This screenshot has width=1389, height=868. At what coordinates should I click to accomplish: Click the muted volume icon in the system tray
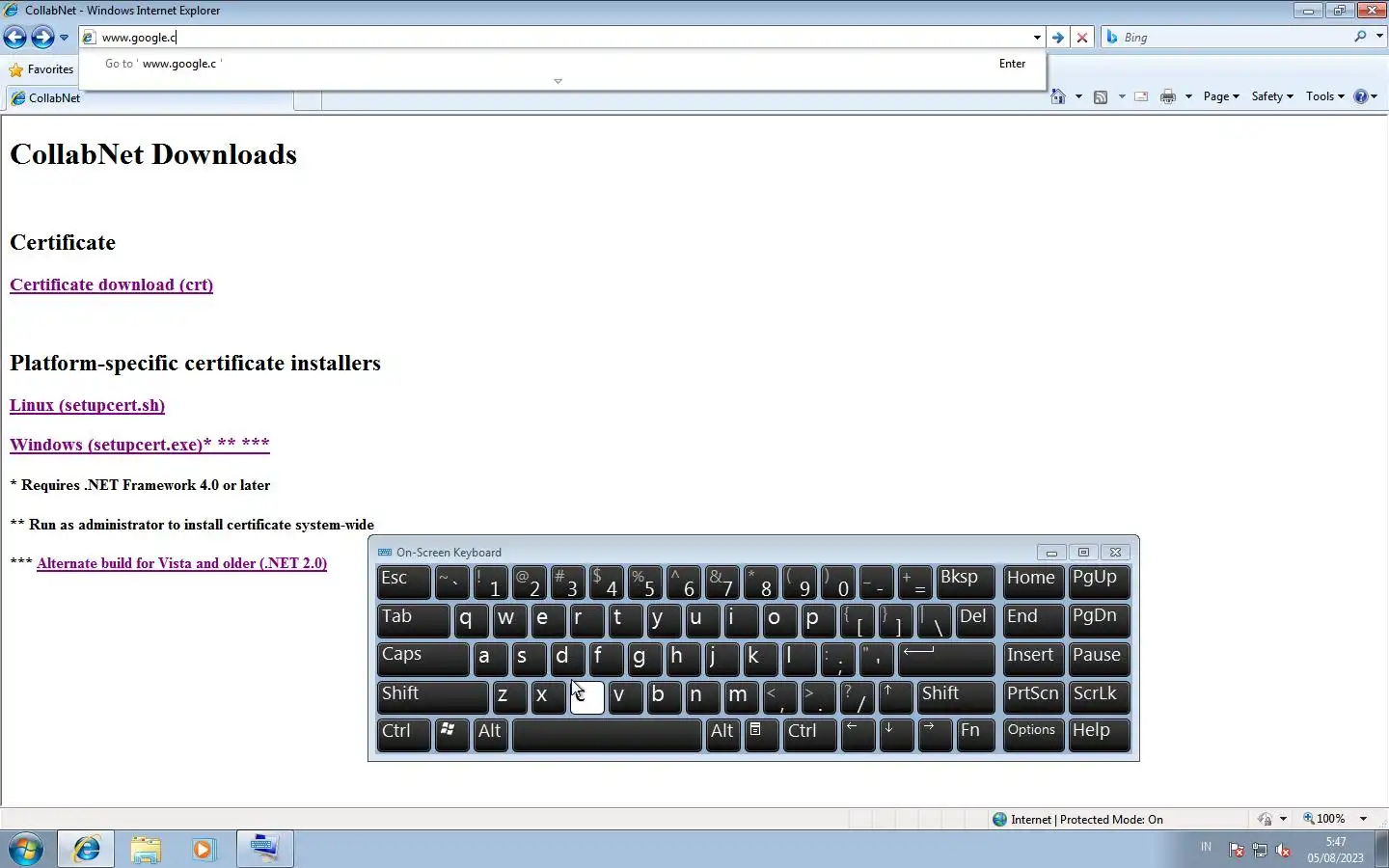point(1283,850)
